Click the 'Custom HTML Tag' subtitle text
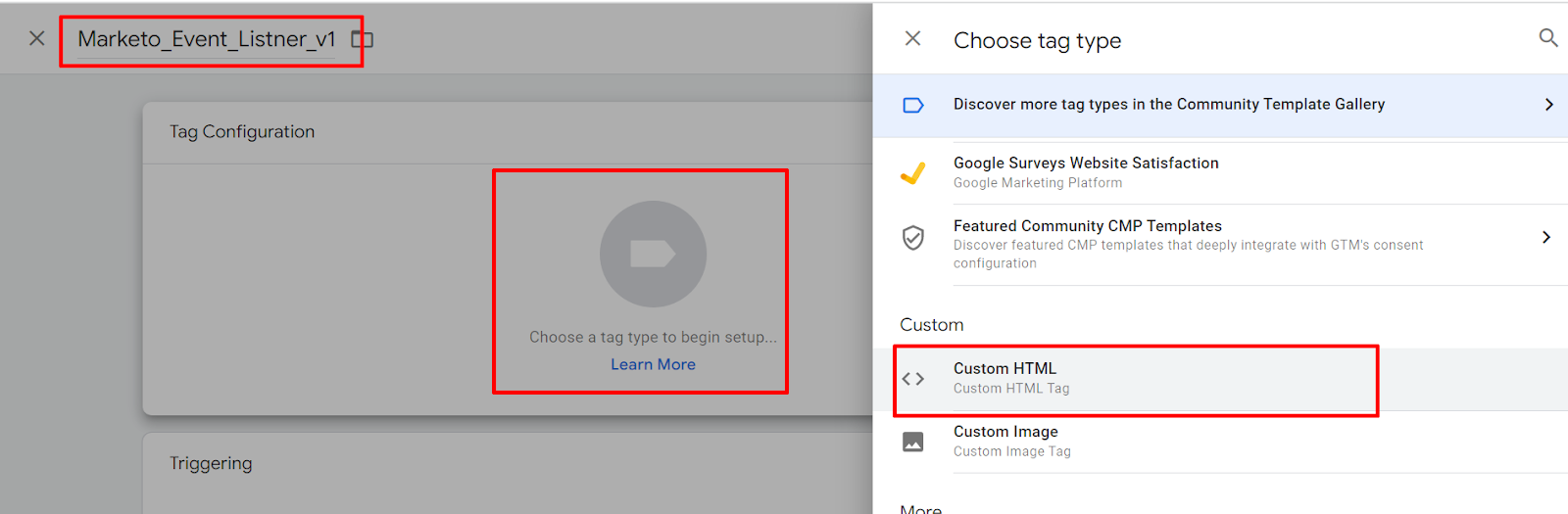The image size is (1568, 514). tap(1011, 389)
